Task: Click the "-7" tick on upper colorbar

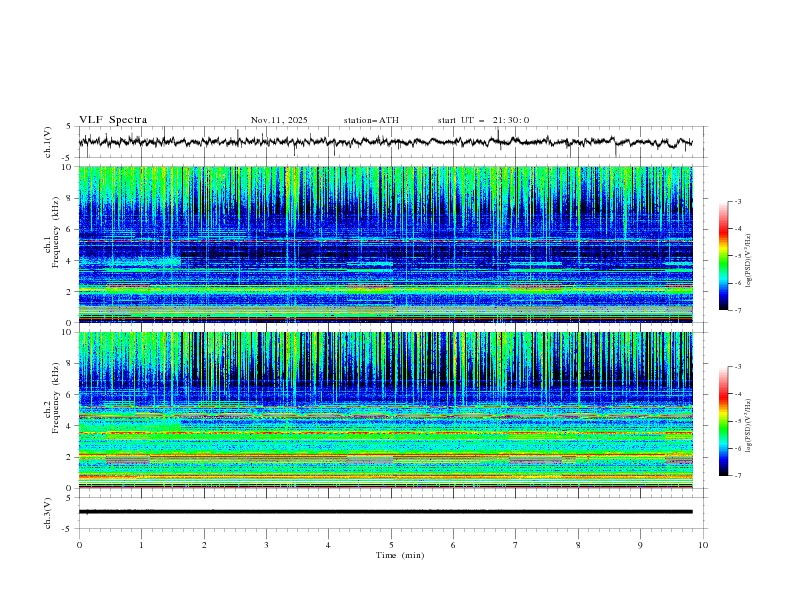Action: [738, 310]
